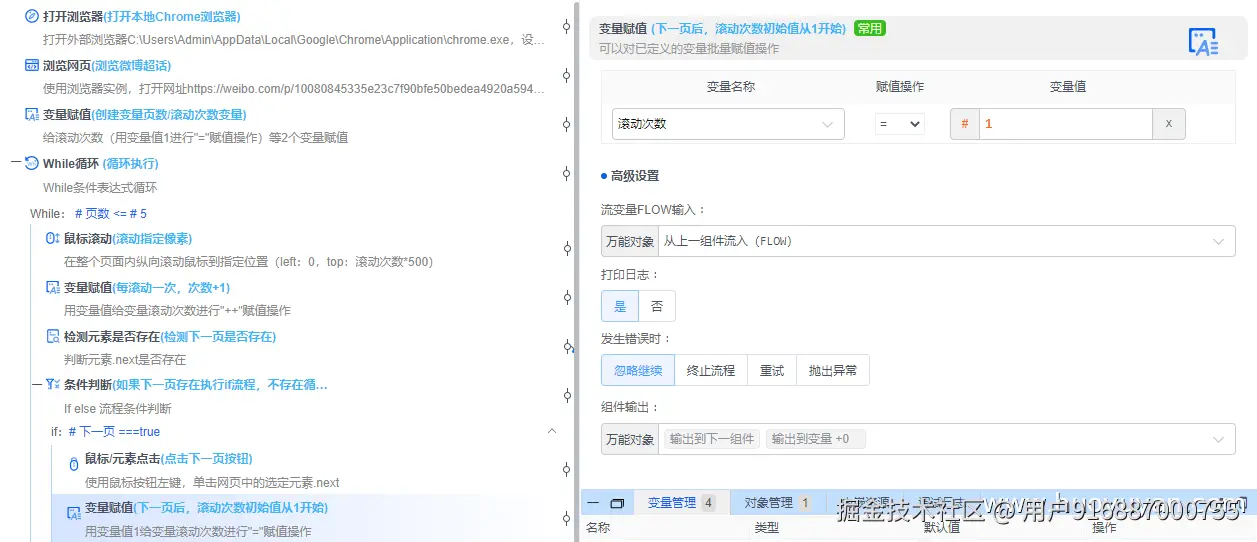Click the large 变量赋值 component icon in header
The height and width of the screenshot is (542, 1257).
click(1203, 42)
